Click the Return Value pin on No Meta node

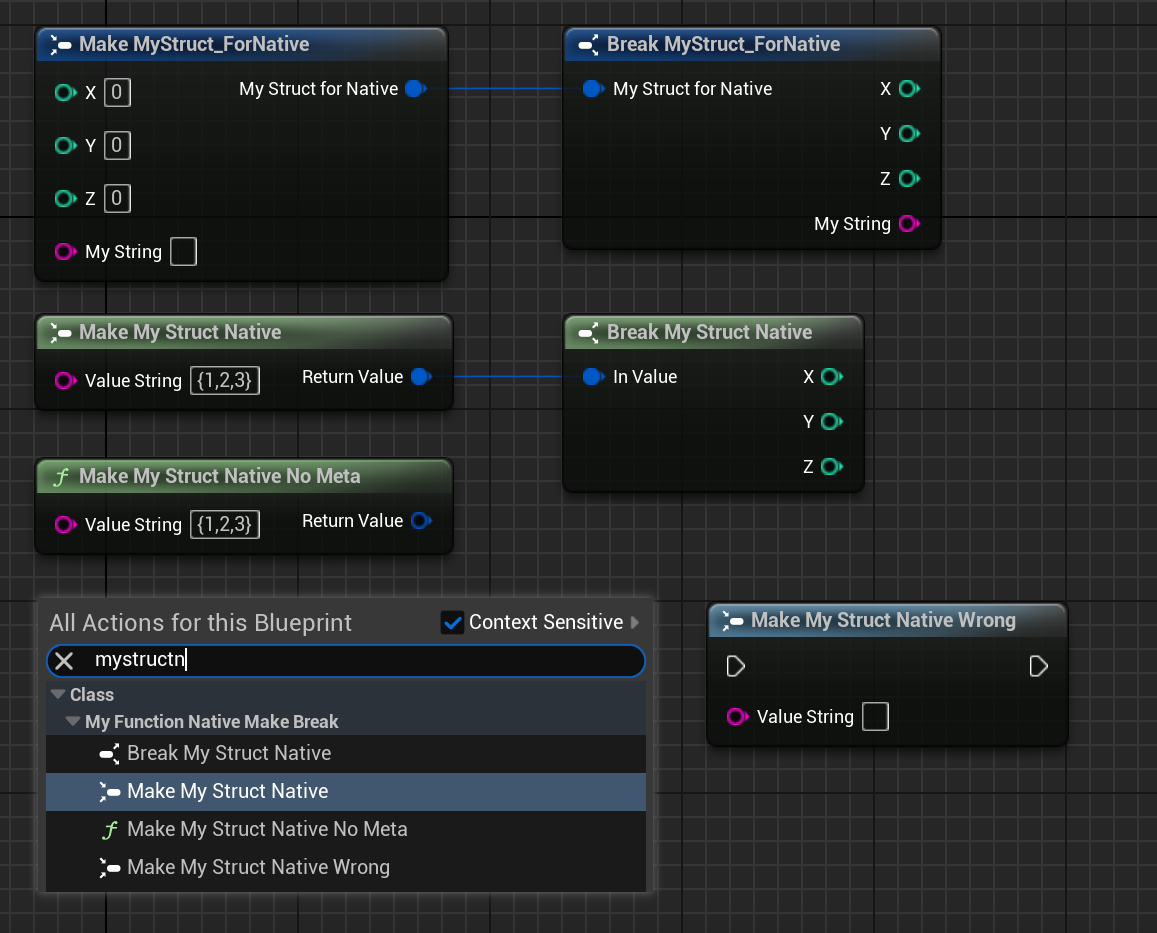click(420, 521)
